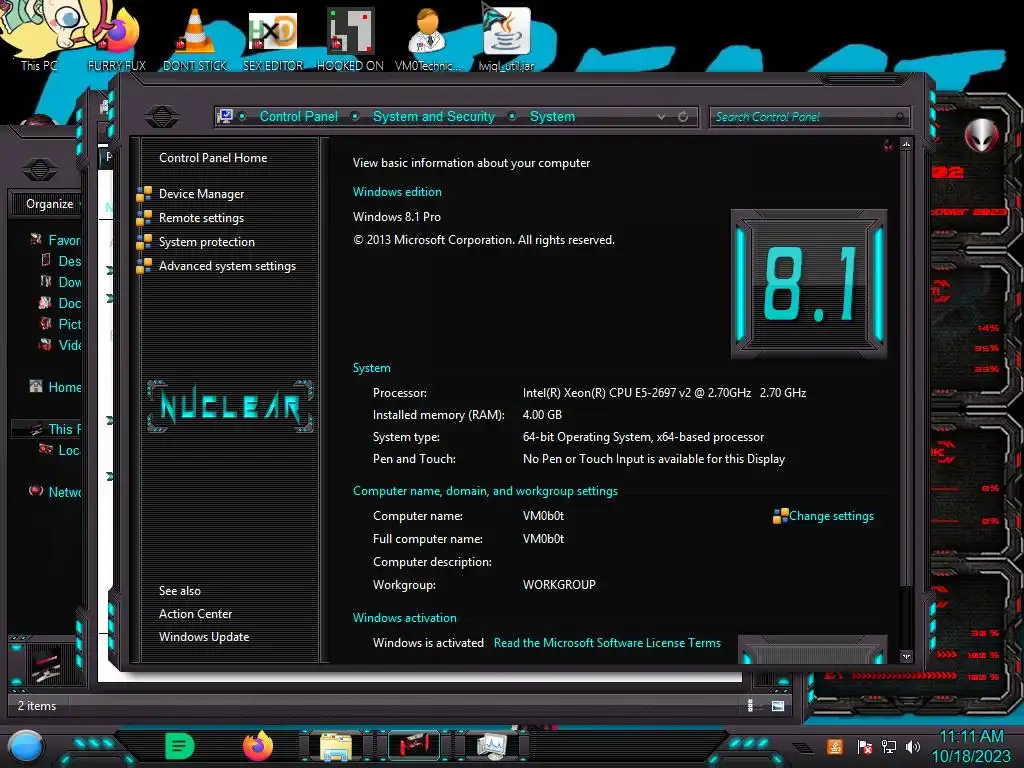Open Control Panel Home
The image size is (1024, 768).
(x=213, y=157)
